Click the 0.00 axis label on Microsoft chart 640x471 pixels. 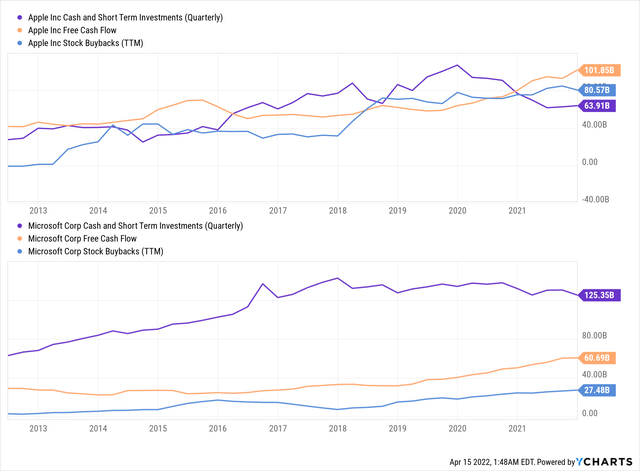pyautogui.click(x=590, y=413)
